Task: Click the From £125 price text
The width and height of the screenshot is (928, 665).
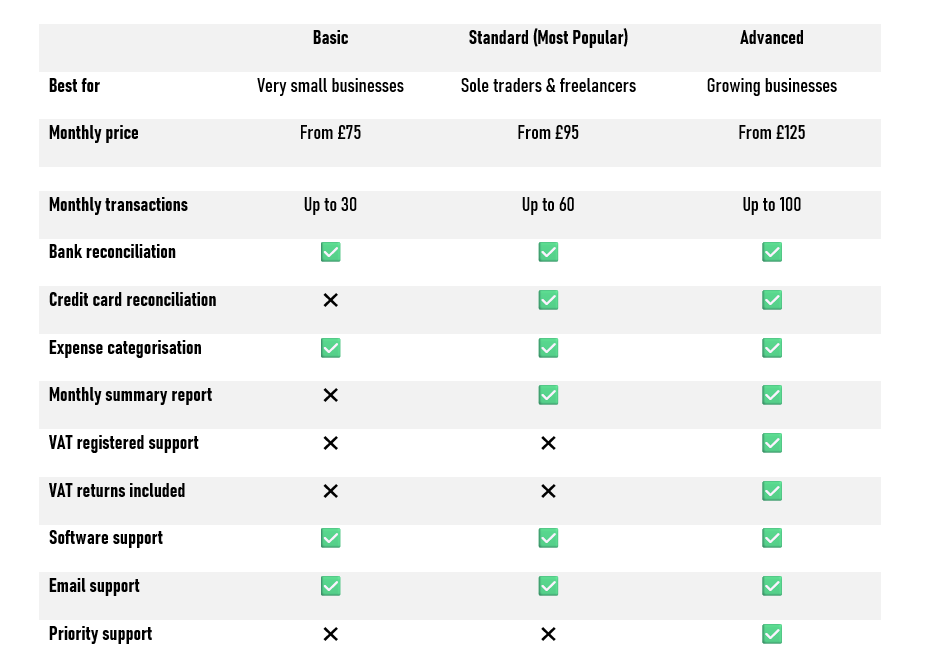Action: pos(771,133)
